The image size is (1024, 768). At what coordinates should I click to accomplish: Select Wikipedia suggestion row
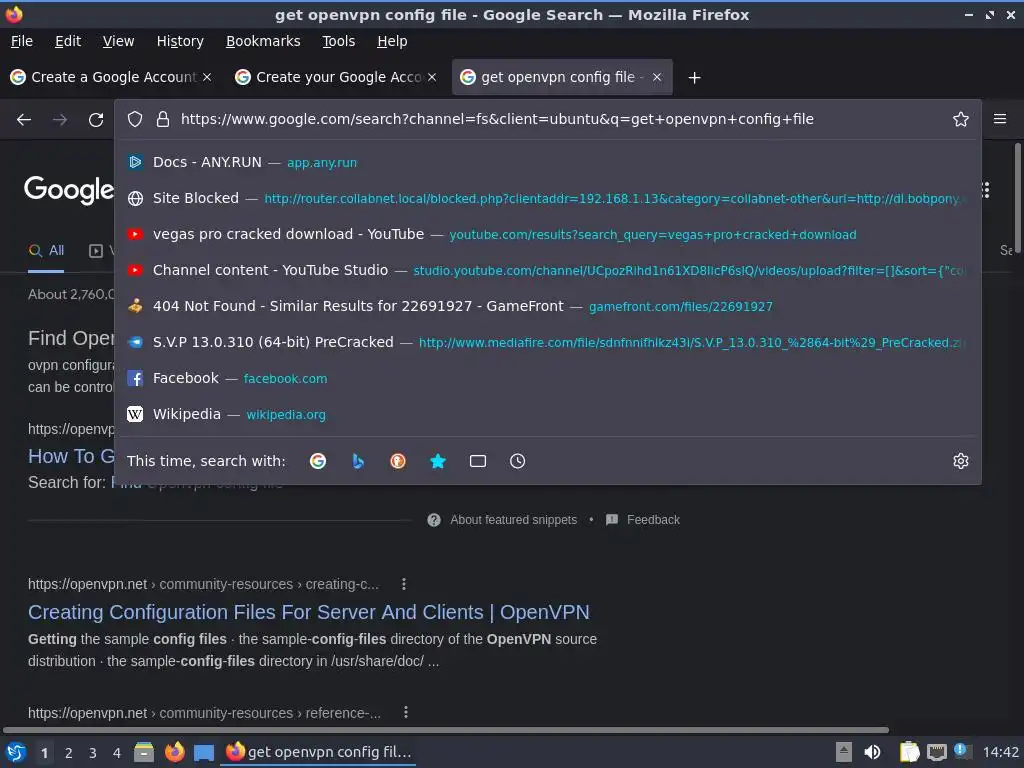click(x=547, y=414)
